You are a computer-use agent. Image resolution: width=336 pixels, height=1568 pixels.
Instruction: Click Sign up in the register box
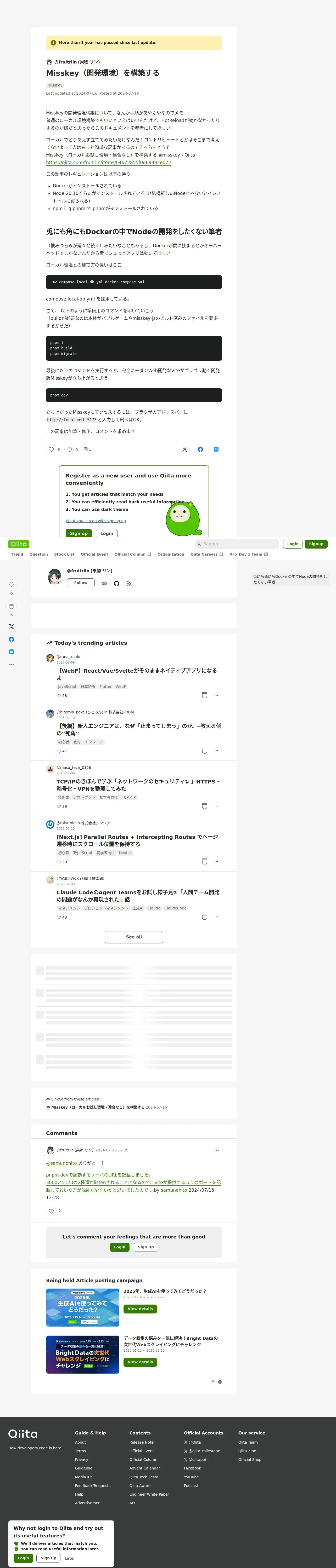coord(79,533)
